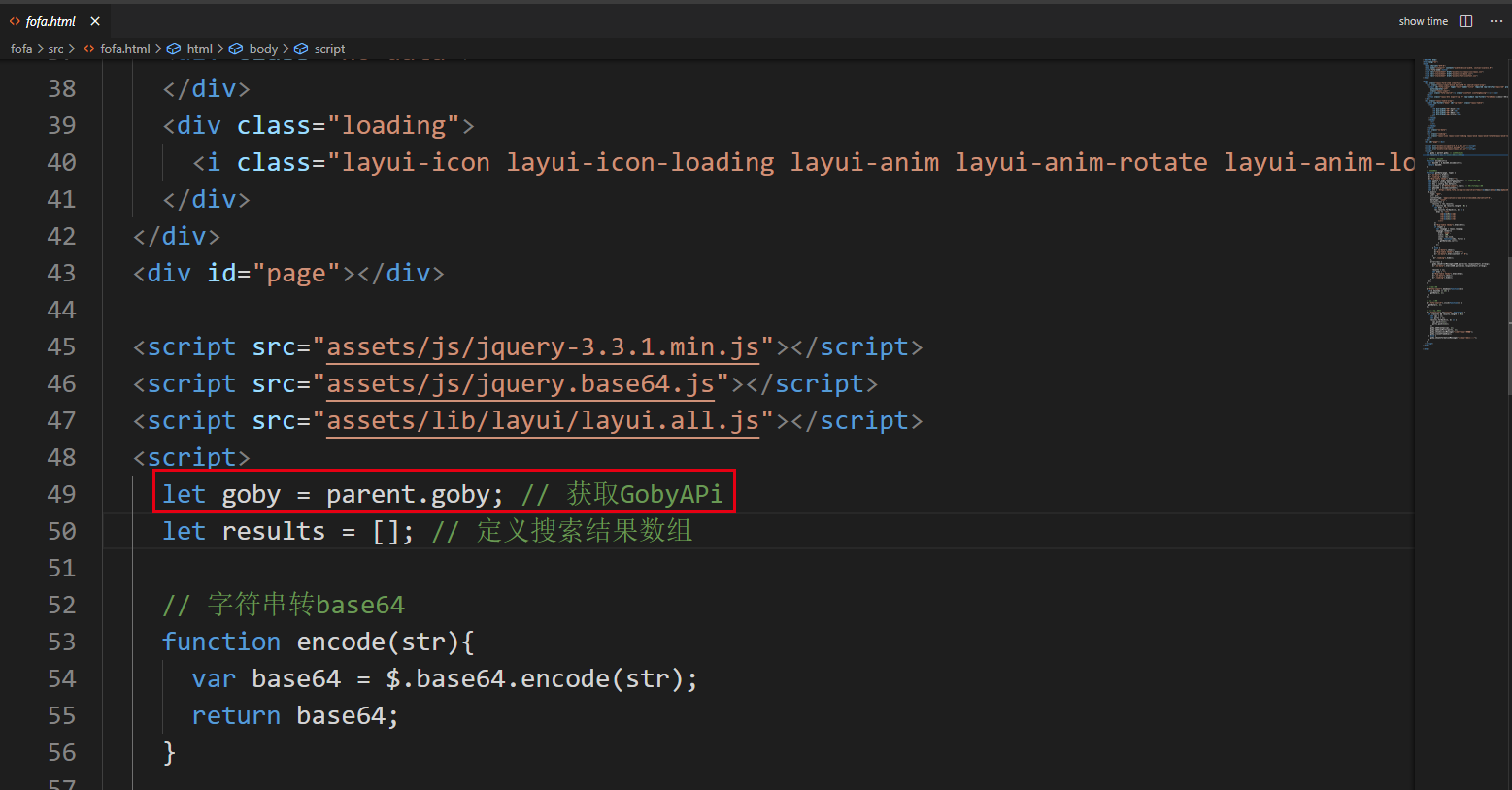Open the fofa folder breadcrumb
This screenshot has height=790, width=1512.
[21, 49]
